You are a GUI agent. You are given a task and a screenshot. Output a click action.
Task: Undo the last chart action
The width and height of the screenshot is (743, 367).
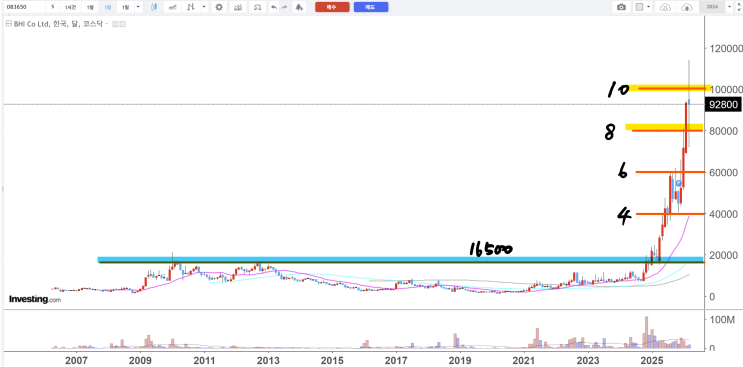coord(273,7)
